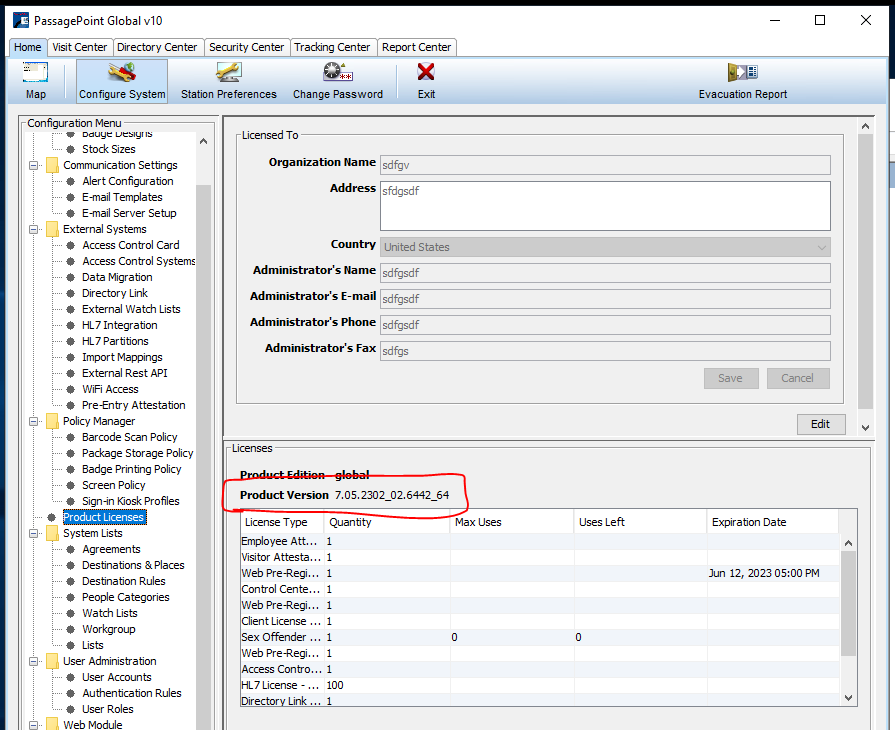Viewport: 895px width, 730px height.
Task: Select Sign-in Kiosk Profiles item
Action: (x=131, y=501)
